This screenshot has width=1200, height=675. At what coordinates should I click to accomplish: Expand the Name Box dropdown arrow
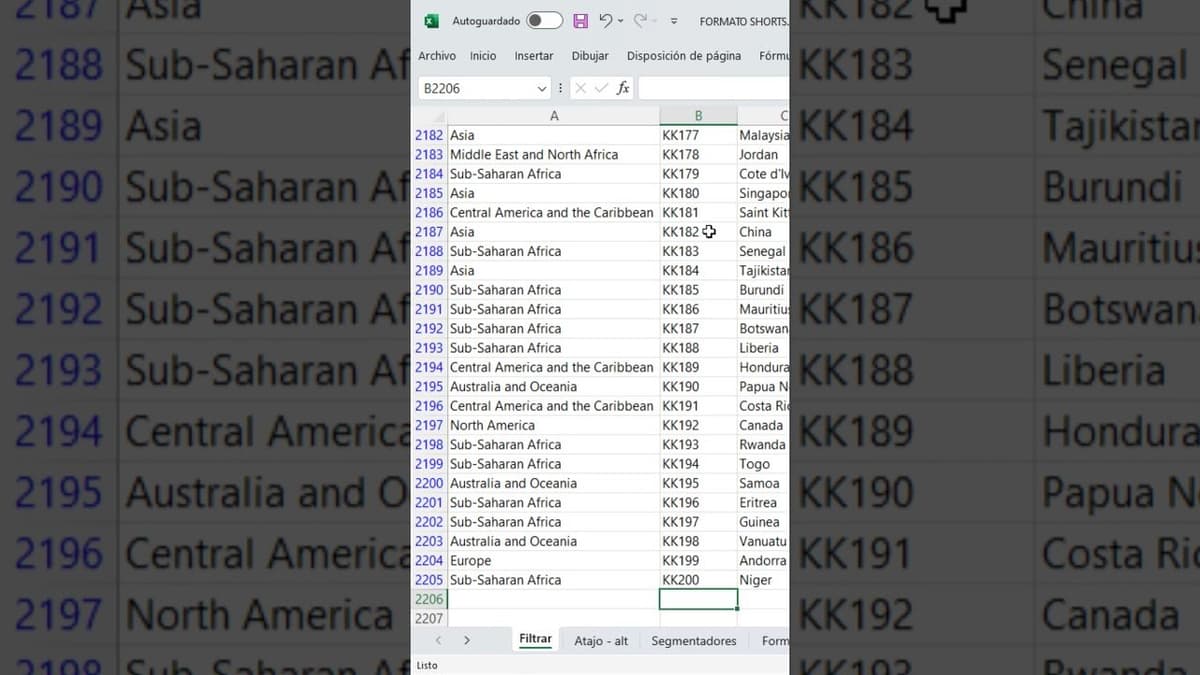(543, 88)
